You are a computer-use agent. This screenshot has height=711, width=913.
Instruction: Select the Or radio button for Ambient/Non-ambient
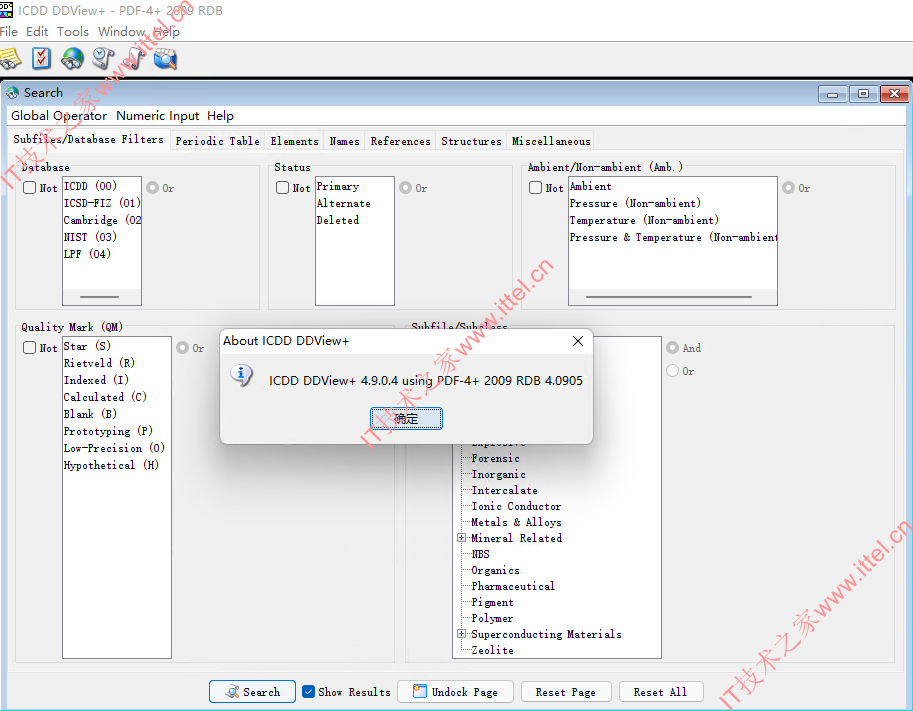[x=788, y=188]
